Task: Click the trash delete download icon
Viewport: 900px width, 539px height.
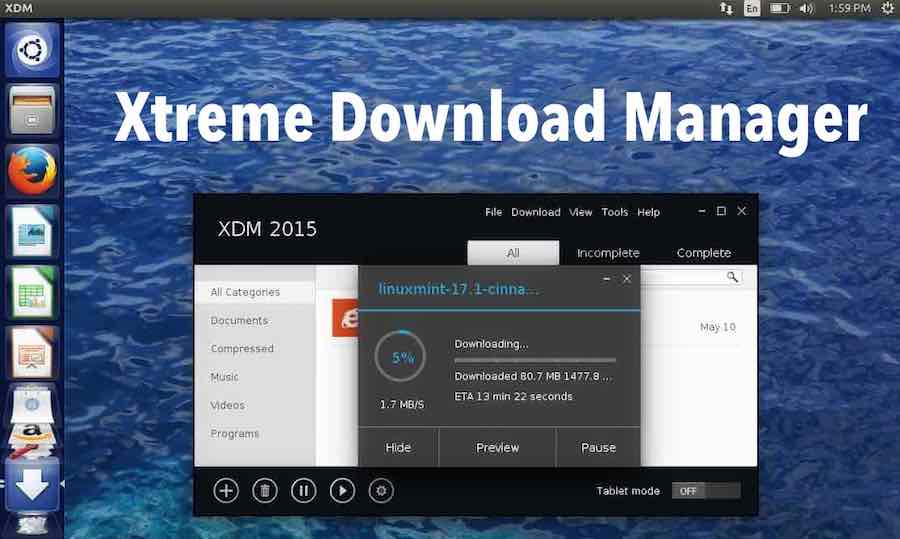Action: [265, 490]
